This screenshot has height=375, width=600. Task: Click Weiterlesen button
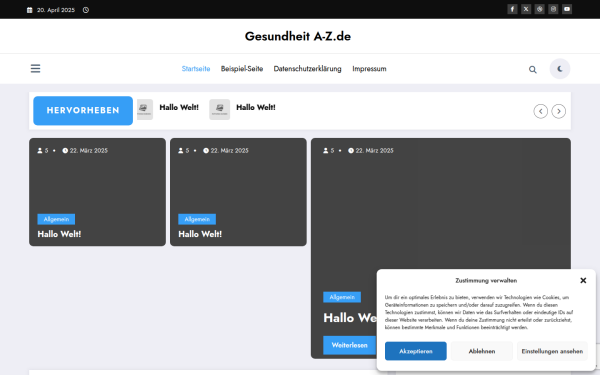coord(349,345)
